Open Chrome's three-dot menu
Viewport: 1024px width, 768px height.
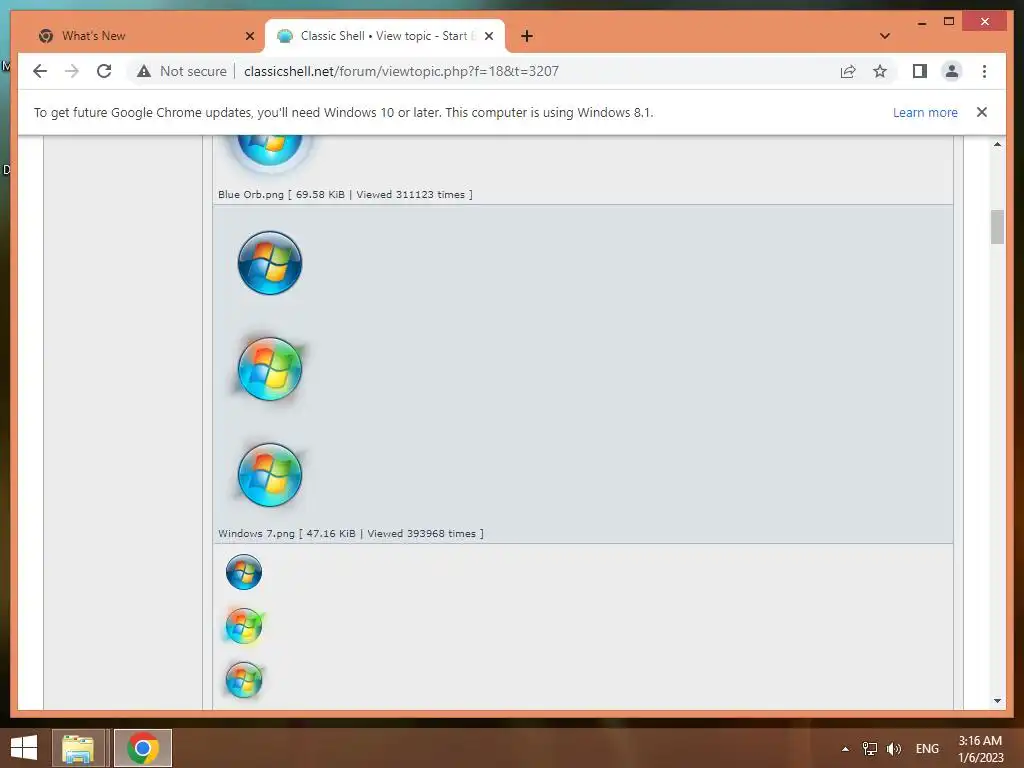tap(984, 71)
